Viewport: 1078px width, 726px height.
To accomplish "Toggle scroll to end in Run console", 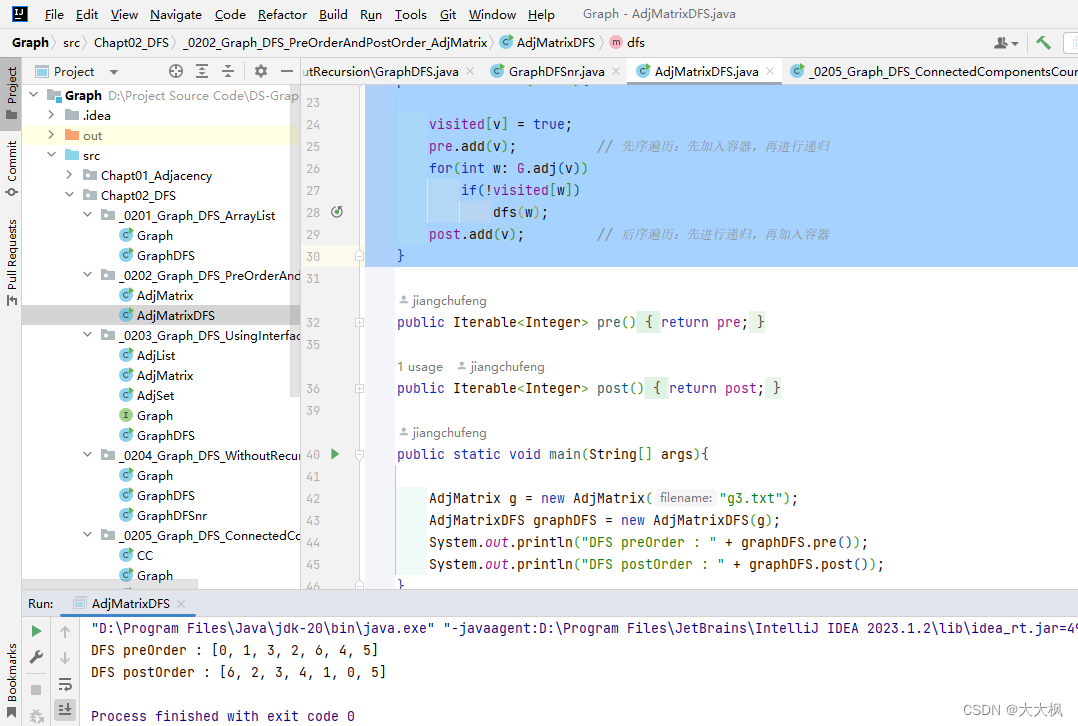I will [x=65, y=709].
